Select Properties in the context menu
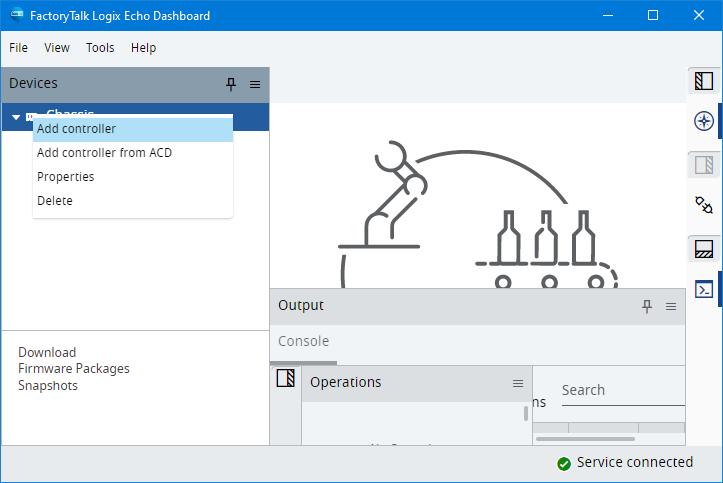 click(133, 177)
